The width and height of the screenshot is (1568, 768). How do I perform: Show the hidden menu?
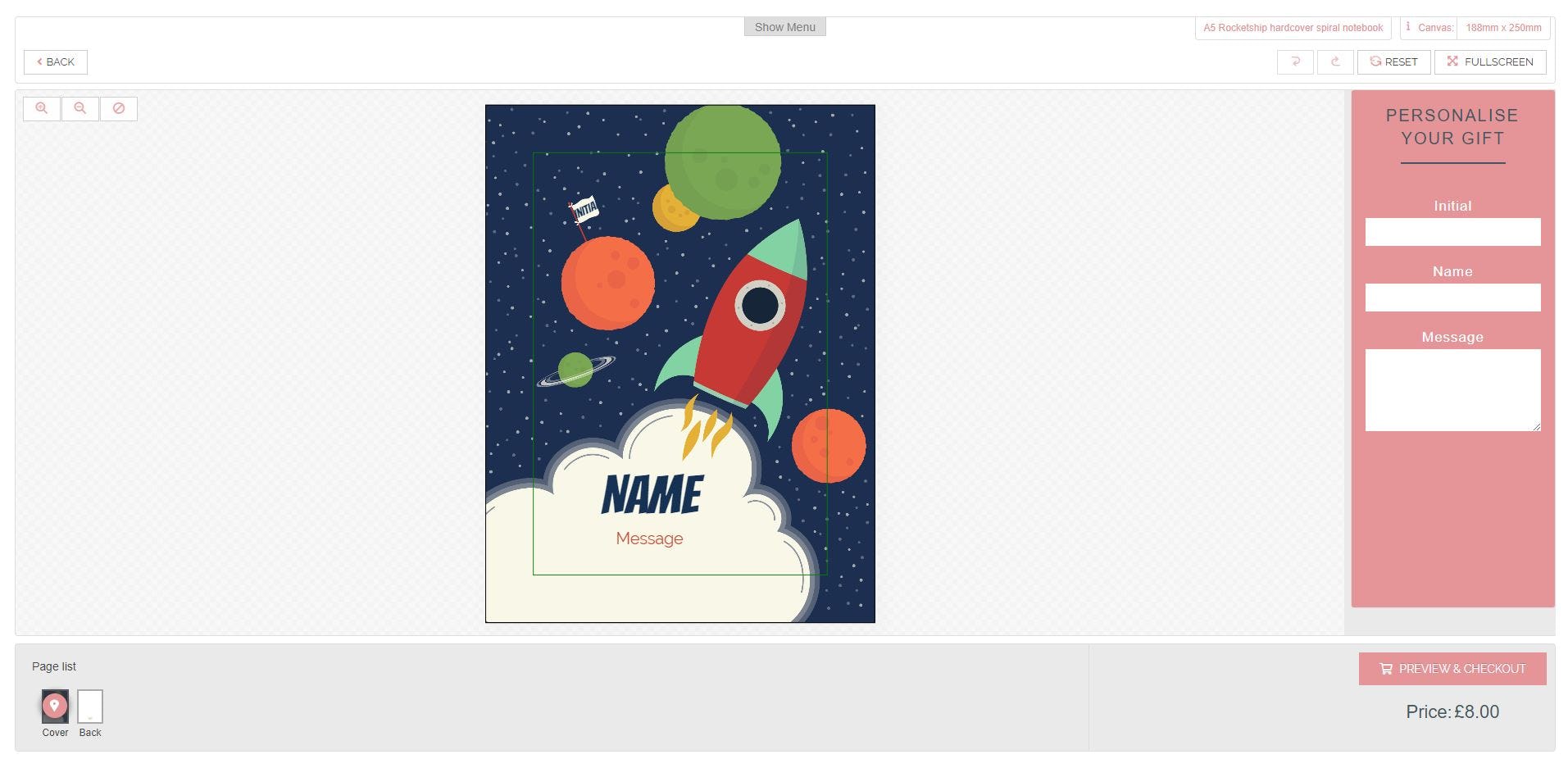(x=784, y=27)
